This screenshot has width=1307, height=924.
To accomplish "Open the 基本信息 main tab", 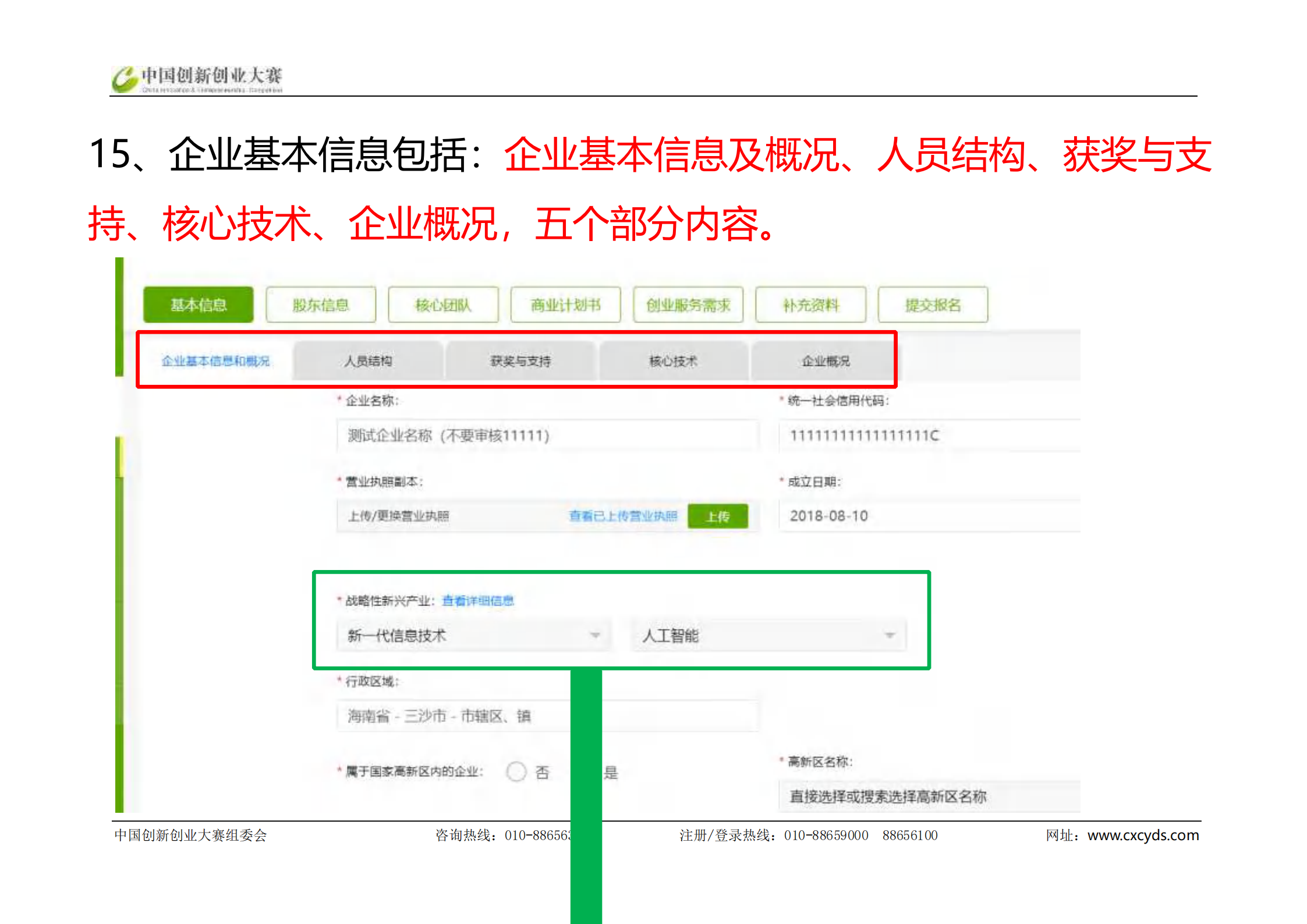I will pos(198,305).
